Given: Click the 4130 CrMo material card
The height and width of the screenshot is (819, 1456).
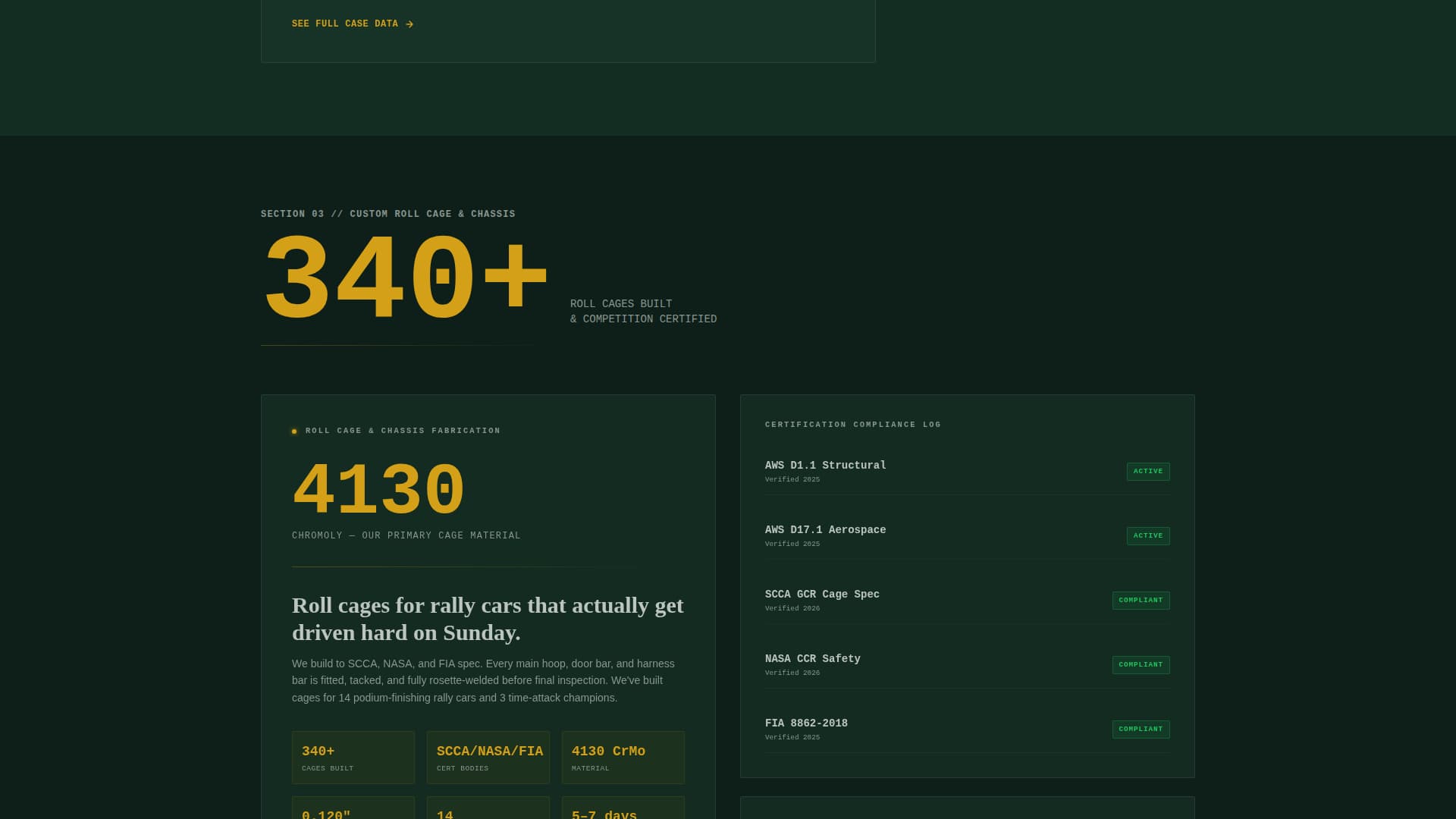Looking at the screenshot, I should tap(623, 757).
